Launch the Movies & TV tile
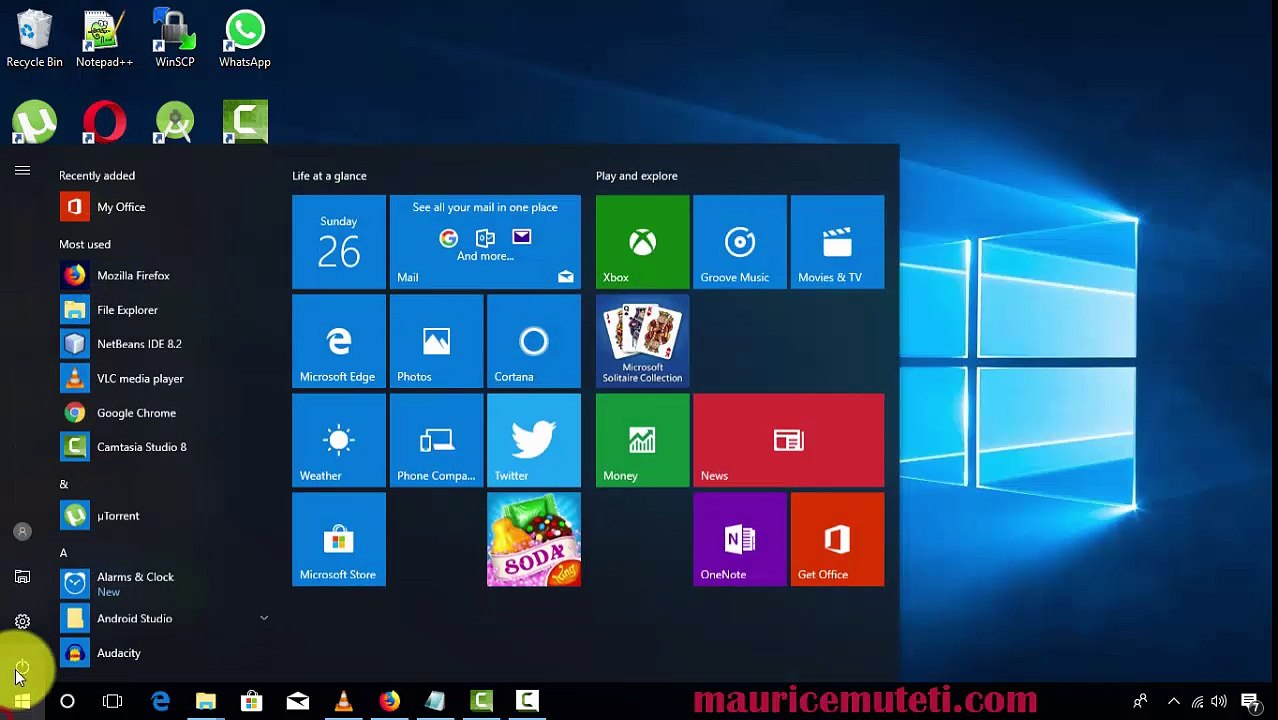This screenshot has height=720, width=1278. [837, 242]
